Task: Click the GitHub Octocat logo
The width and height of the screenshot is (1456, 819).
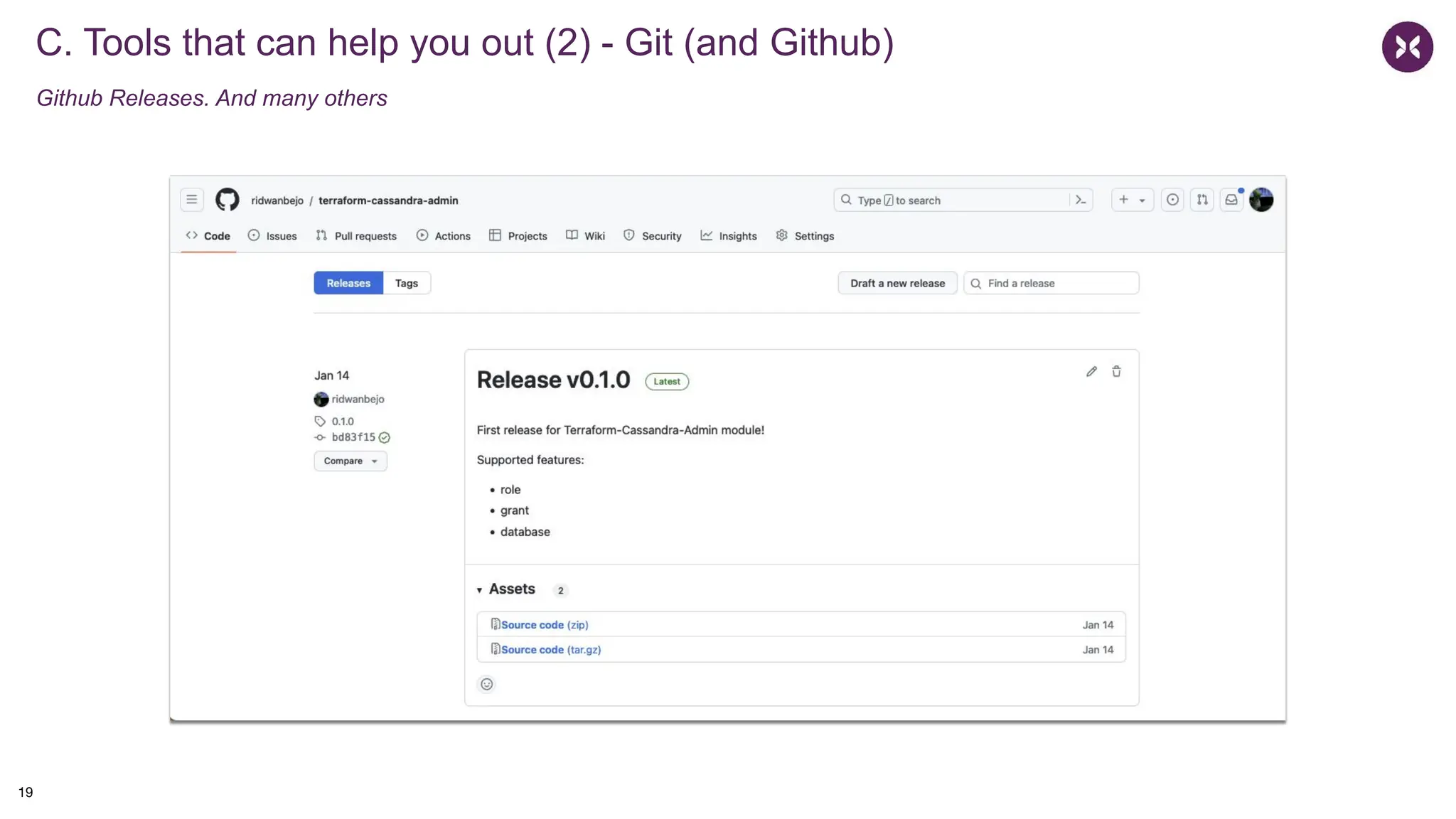Action: click(x=227, y=200)
